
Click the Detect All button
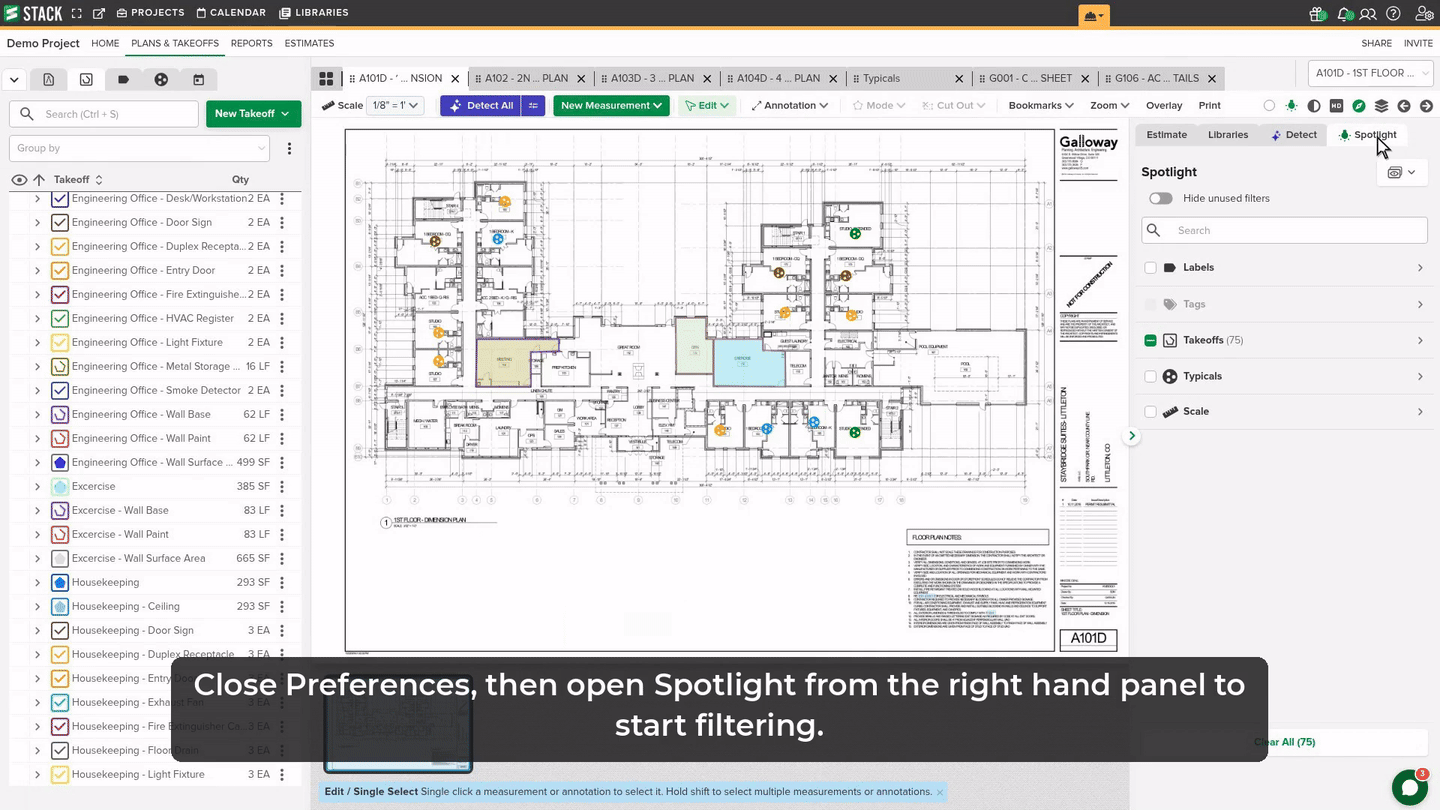click(481, 105)
